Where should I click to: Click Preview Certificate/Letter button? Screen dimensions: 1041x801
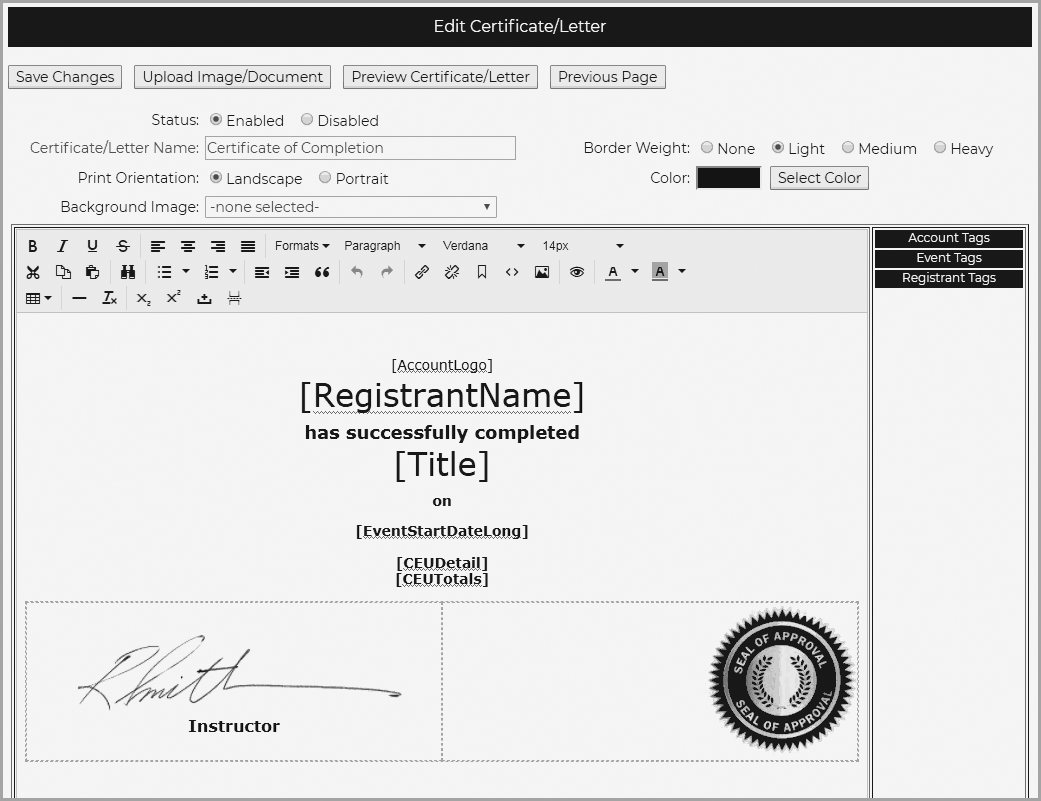click(x=440, y=77)
